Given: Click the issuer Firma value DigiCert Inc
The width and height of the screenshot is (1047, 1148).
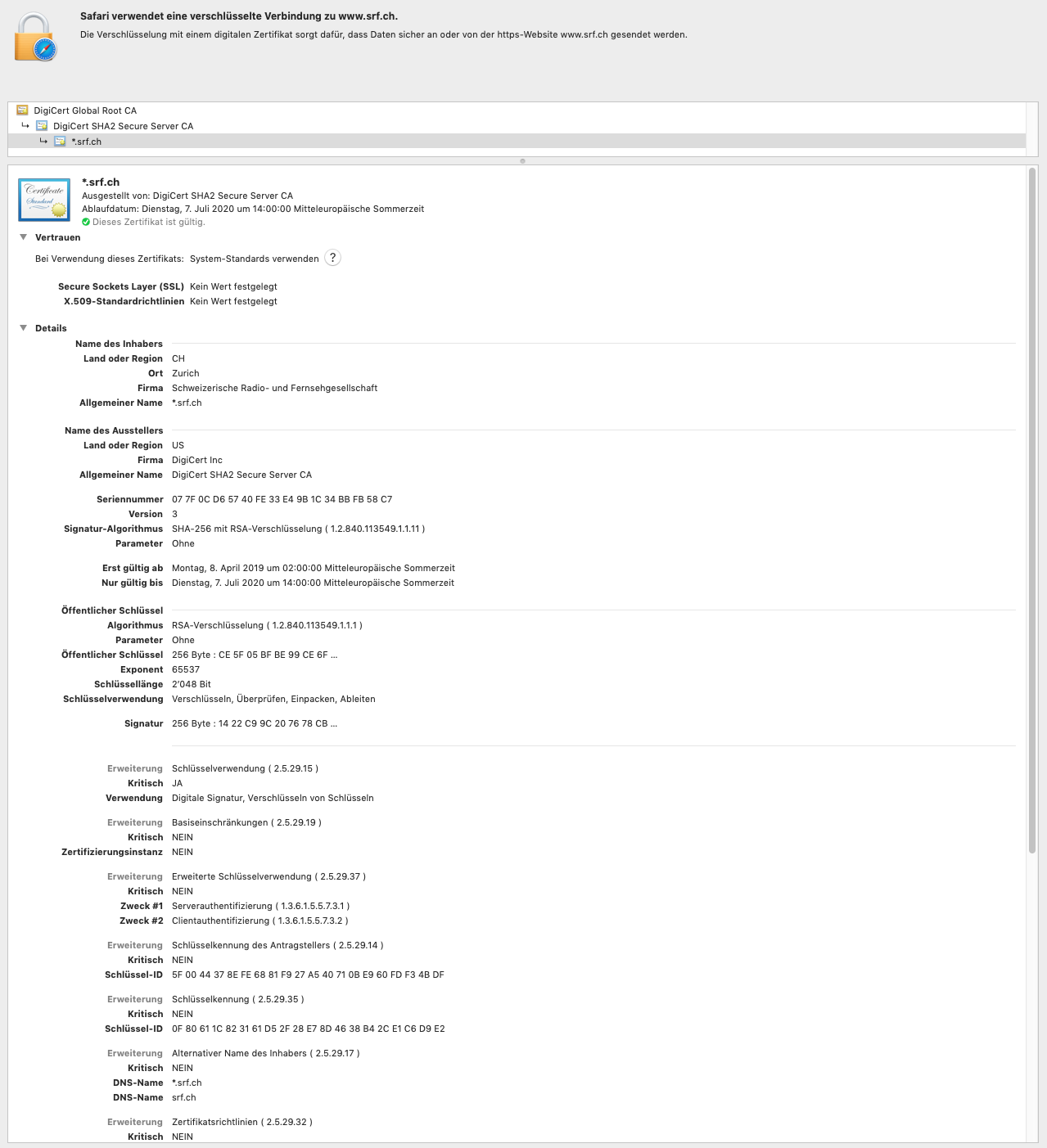Looking at the screenshot, I should pos(197,460).
